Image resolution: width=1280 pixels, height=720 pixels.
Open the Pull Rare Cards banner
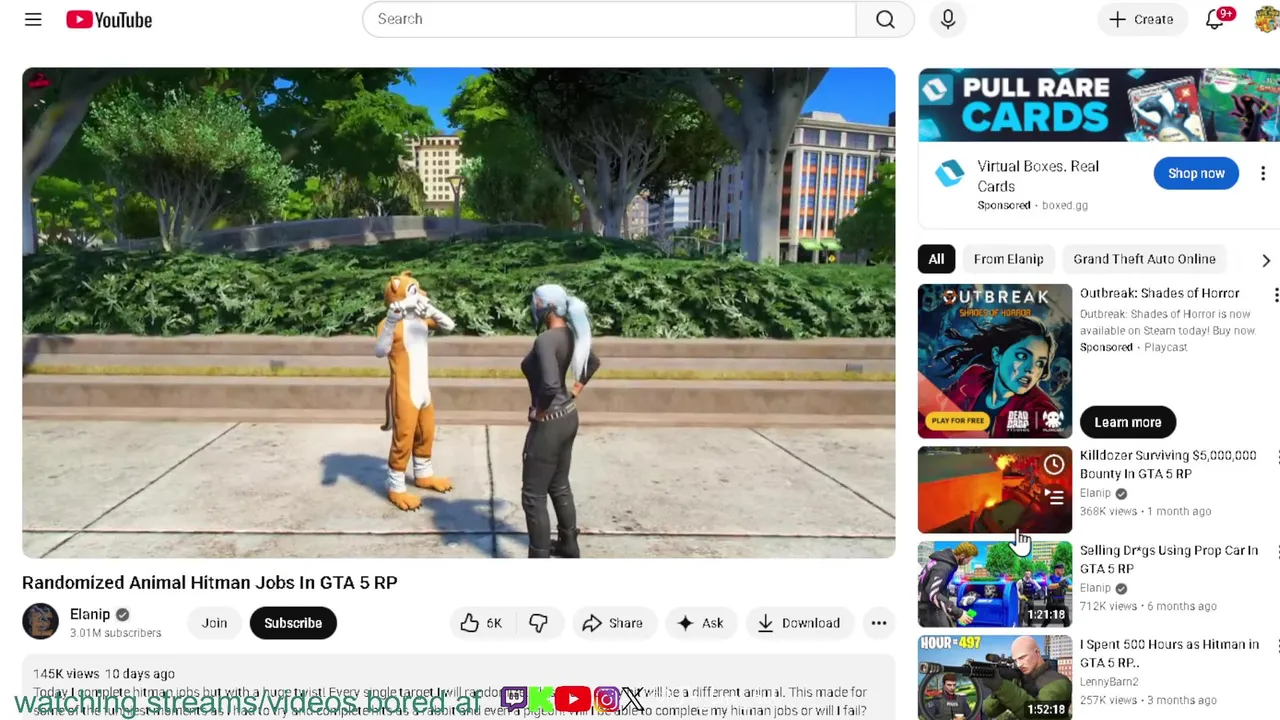coord(1099,106)
